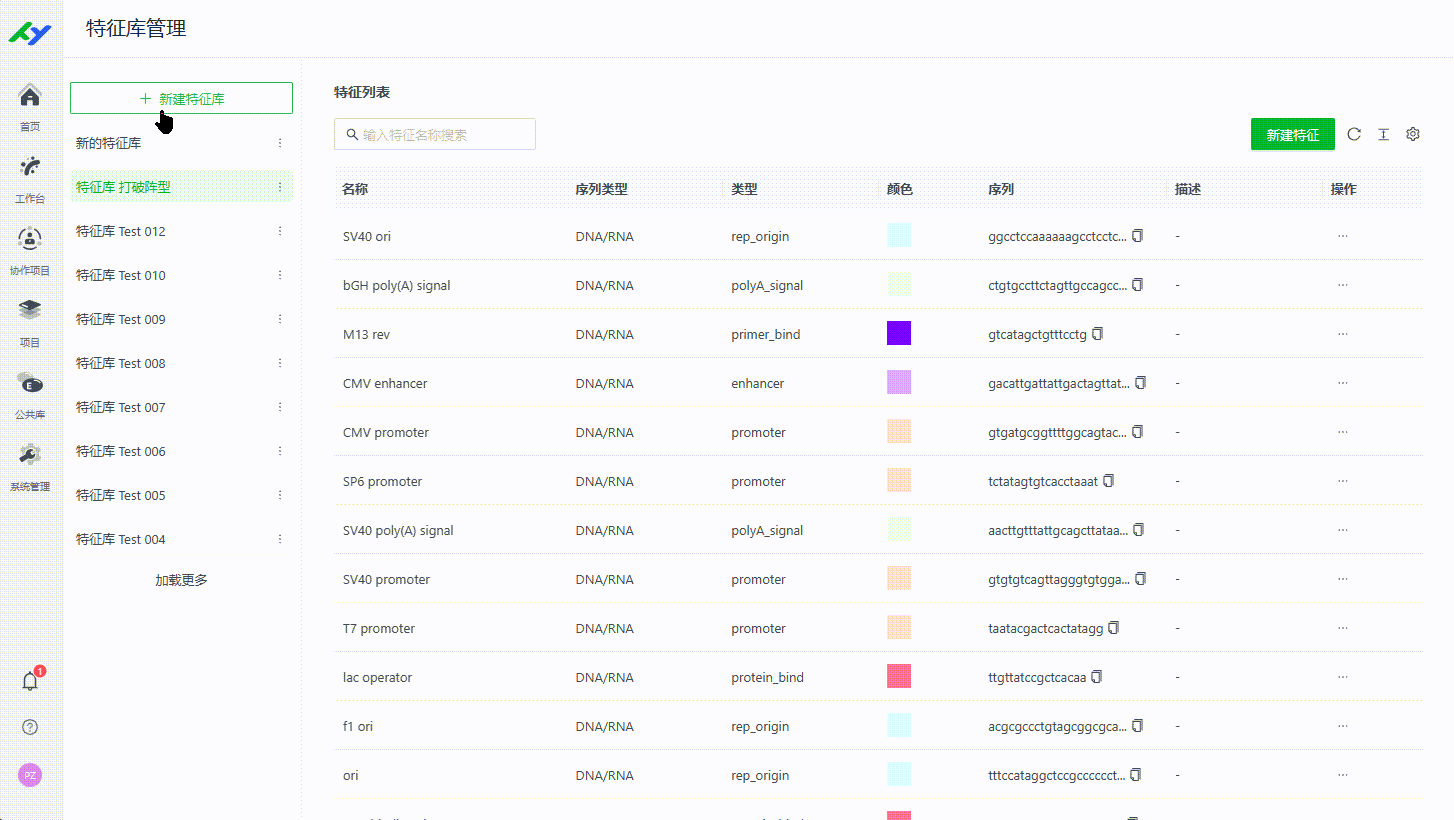Open the 公共库 public library icon
This screenshot has width=1454, height=820.
30,383
